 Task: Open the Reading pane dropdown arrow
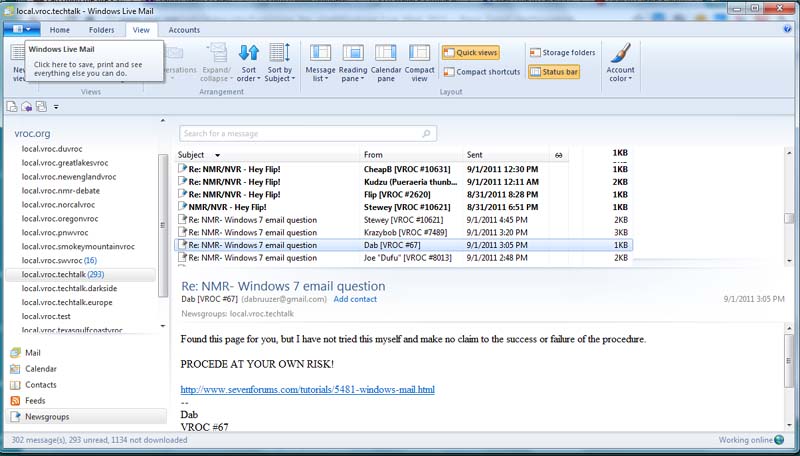[362, 79]
